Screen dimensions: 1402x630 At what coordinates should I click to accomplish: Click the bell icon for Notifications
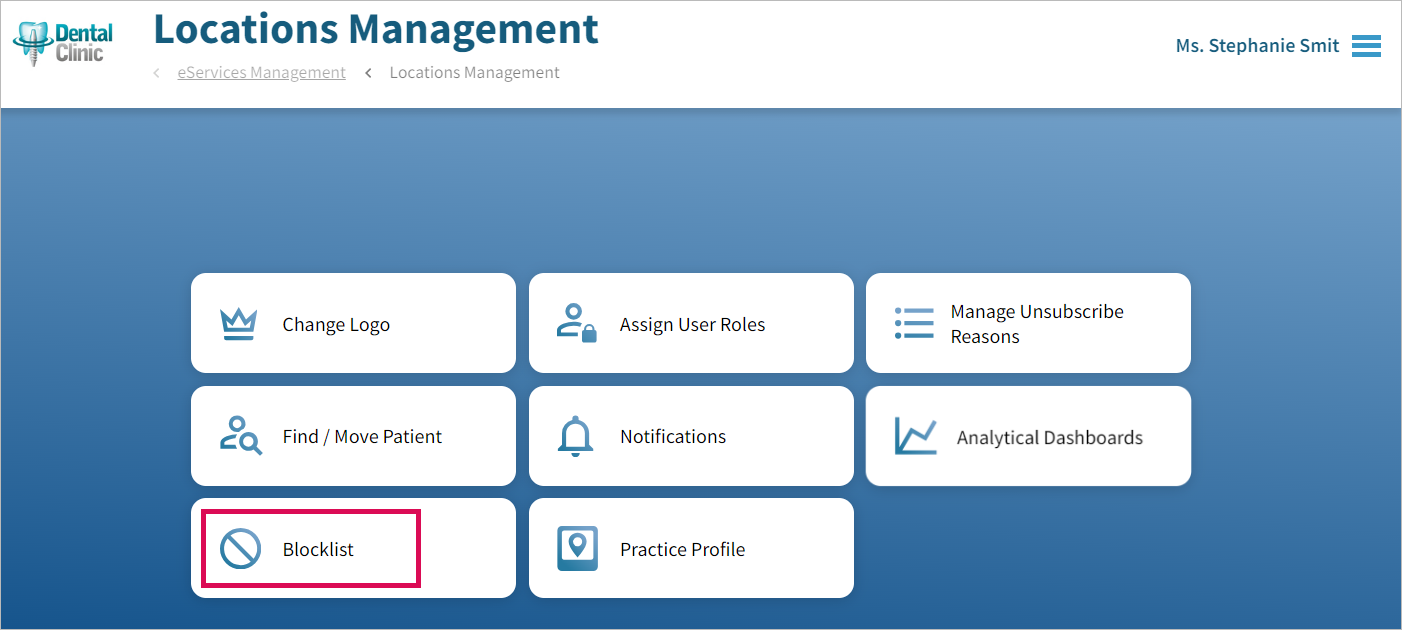point(575,437)
